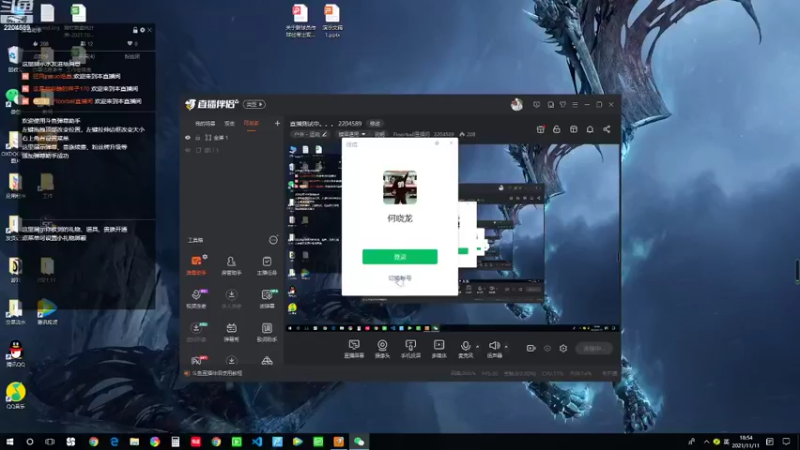800x450 pixels.
Task: Click the green 登录 button in WeChat dialog
Action: 399,257
